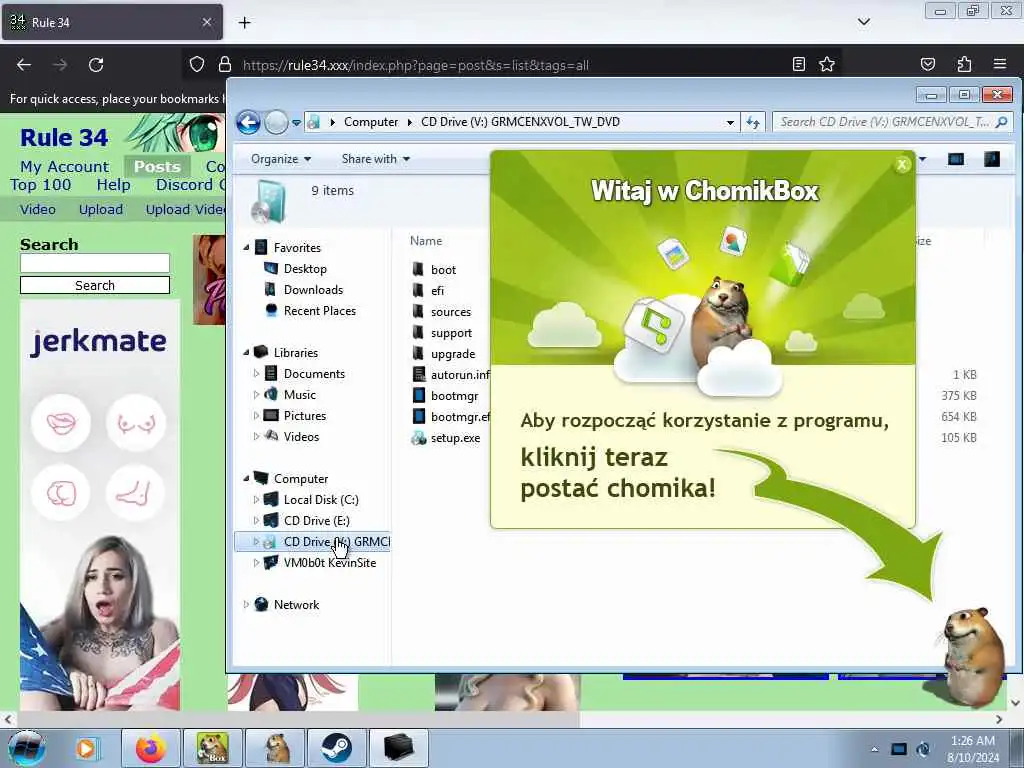Open Steam from the taskbar
Viewport: 1024px width, 768px height.
point(336,748)
